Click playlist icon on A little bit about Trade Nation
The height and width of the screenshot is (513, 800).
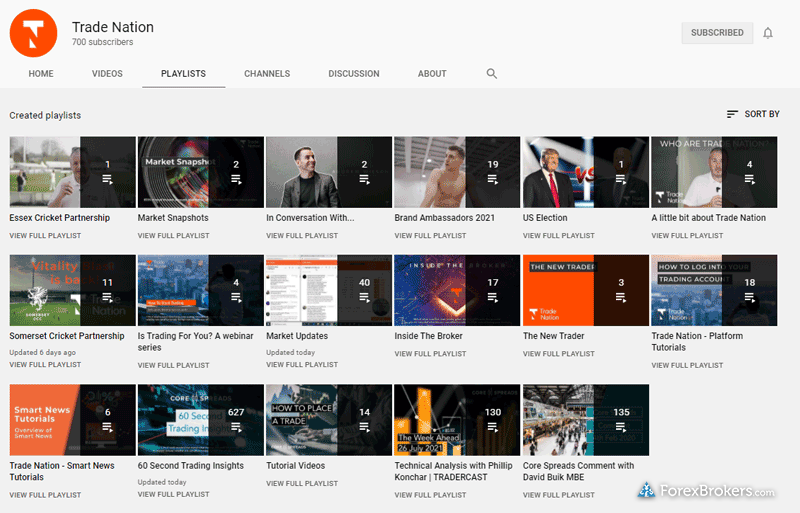coord(749,179)
